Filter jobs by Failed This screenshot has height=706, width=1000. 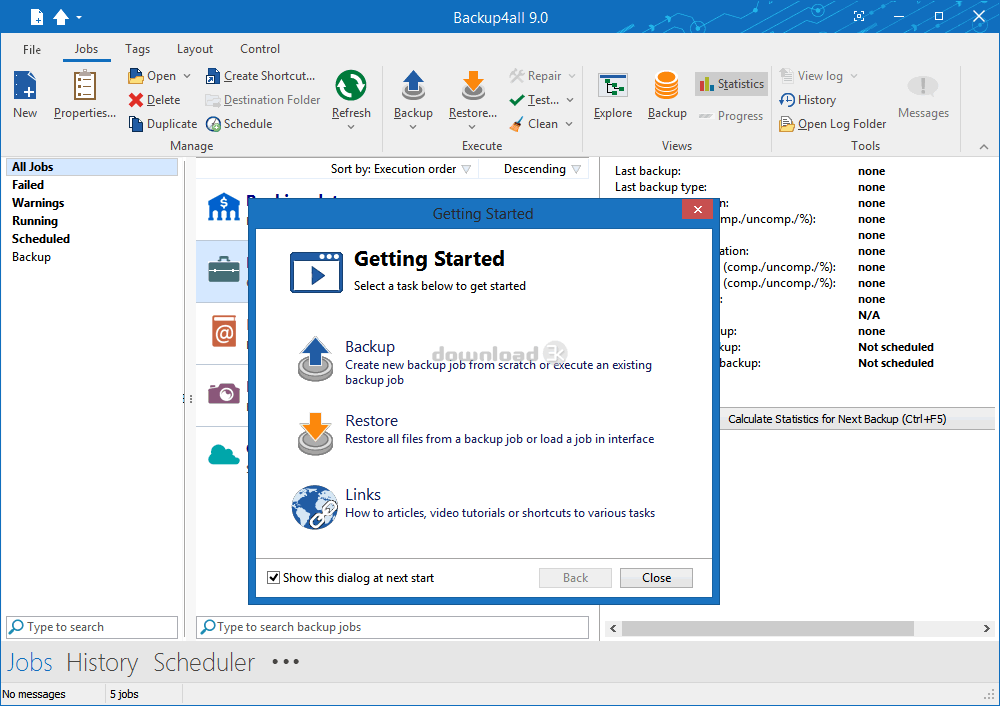[x=28, y=185]
